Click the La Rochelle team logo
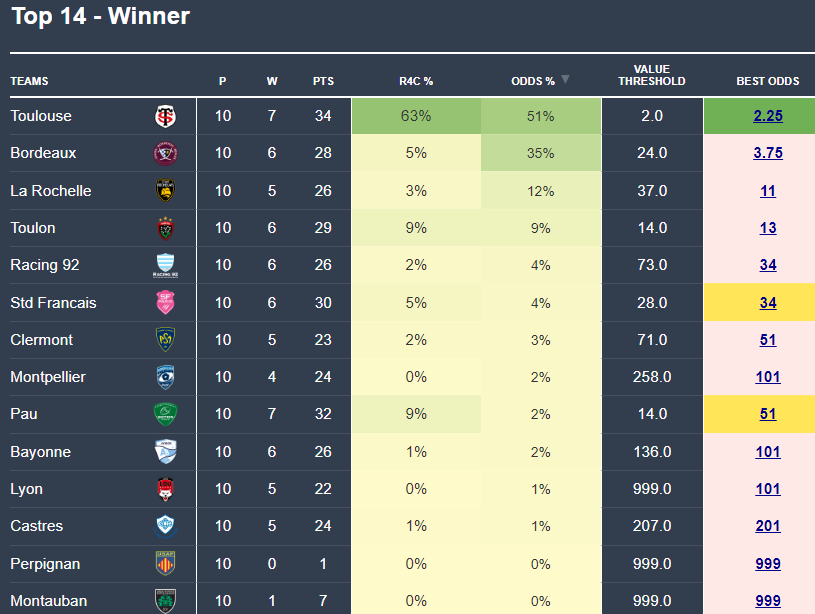 tap(165, 191)
